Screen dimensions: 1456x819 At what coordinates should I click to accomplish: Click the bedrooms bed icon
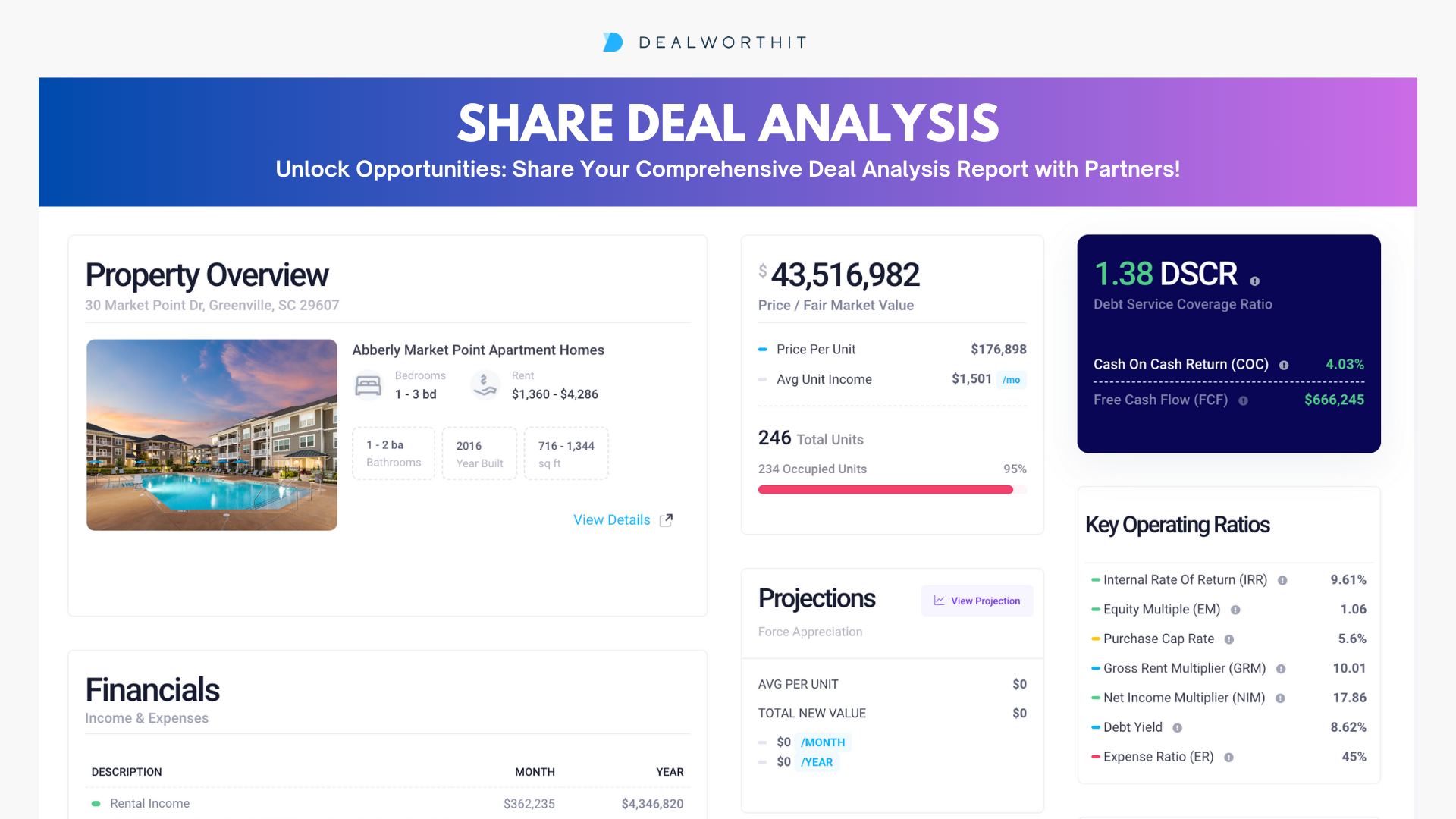pos(369,385)
